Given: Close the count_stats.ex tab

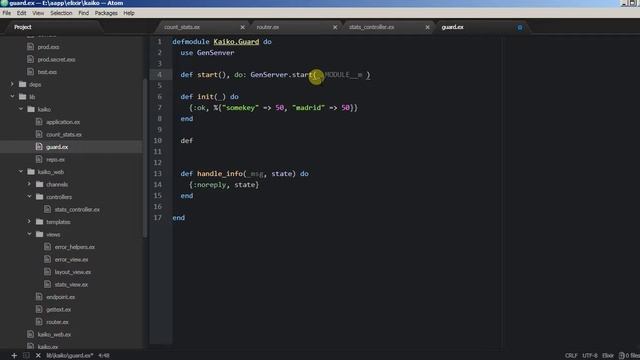Looking at the screenshot, I should tap(242, 27).
